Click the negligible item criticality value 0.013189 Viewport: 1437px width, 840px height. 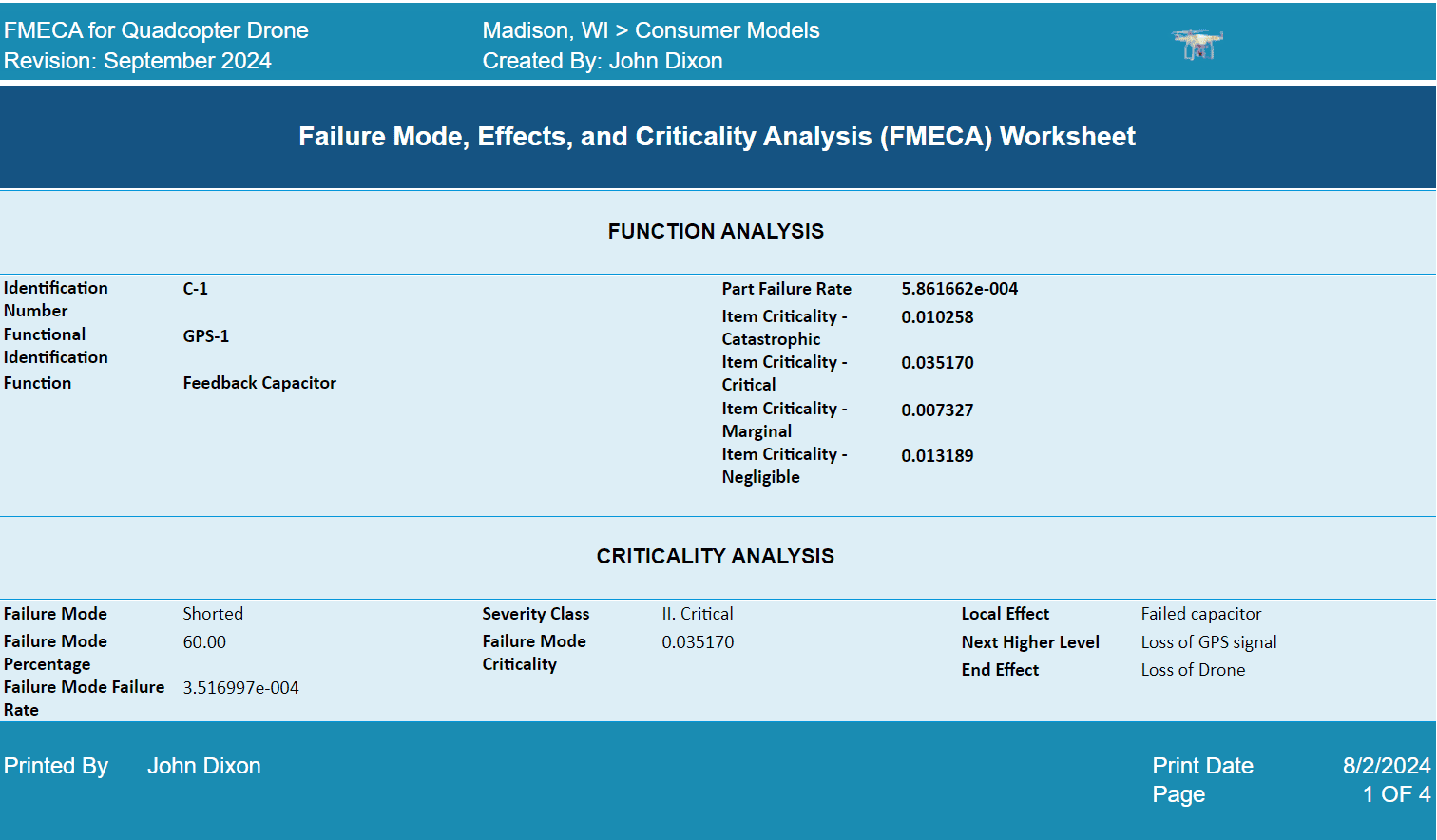pos(937,456)
